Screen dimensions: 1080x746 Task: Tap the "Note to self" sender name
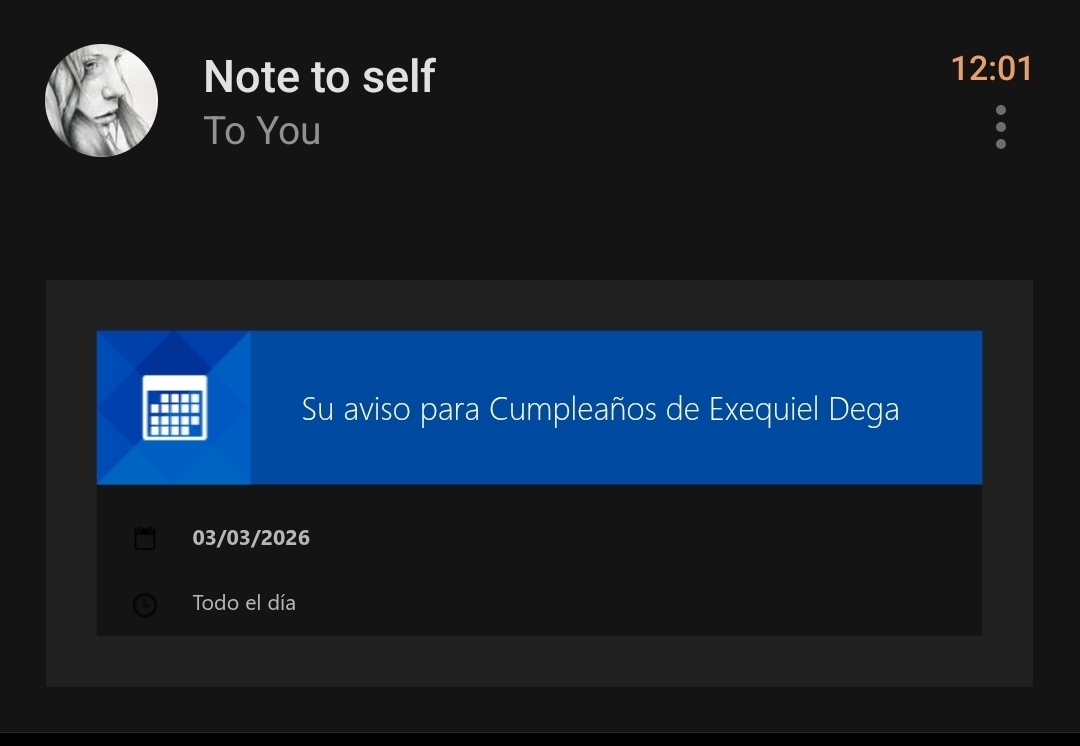319,77
